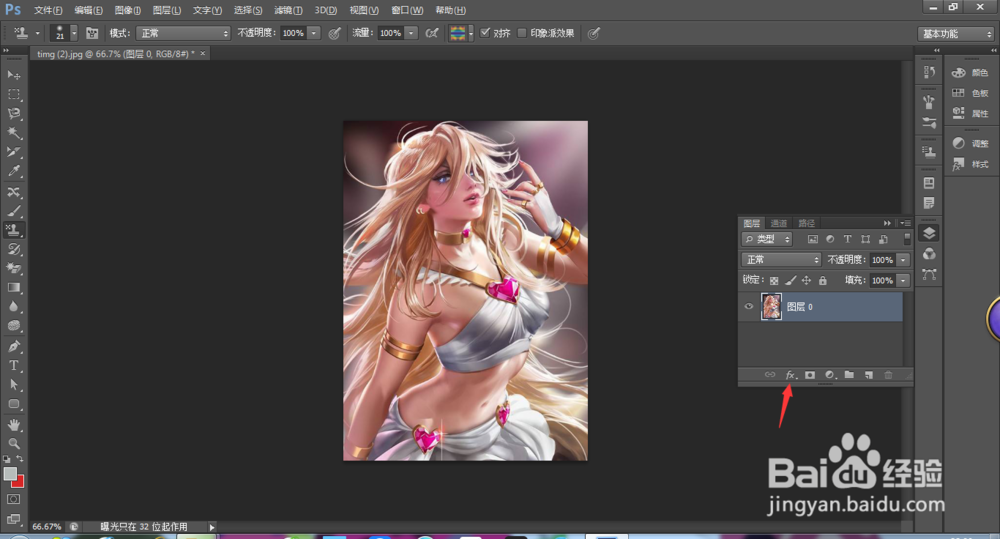Screen dimensions: 1000x539
Task: Create a new layer icon
Action: (869, 375)
